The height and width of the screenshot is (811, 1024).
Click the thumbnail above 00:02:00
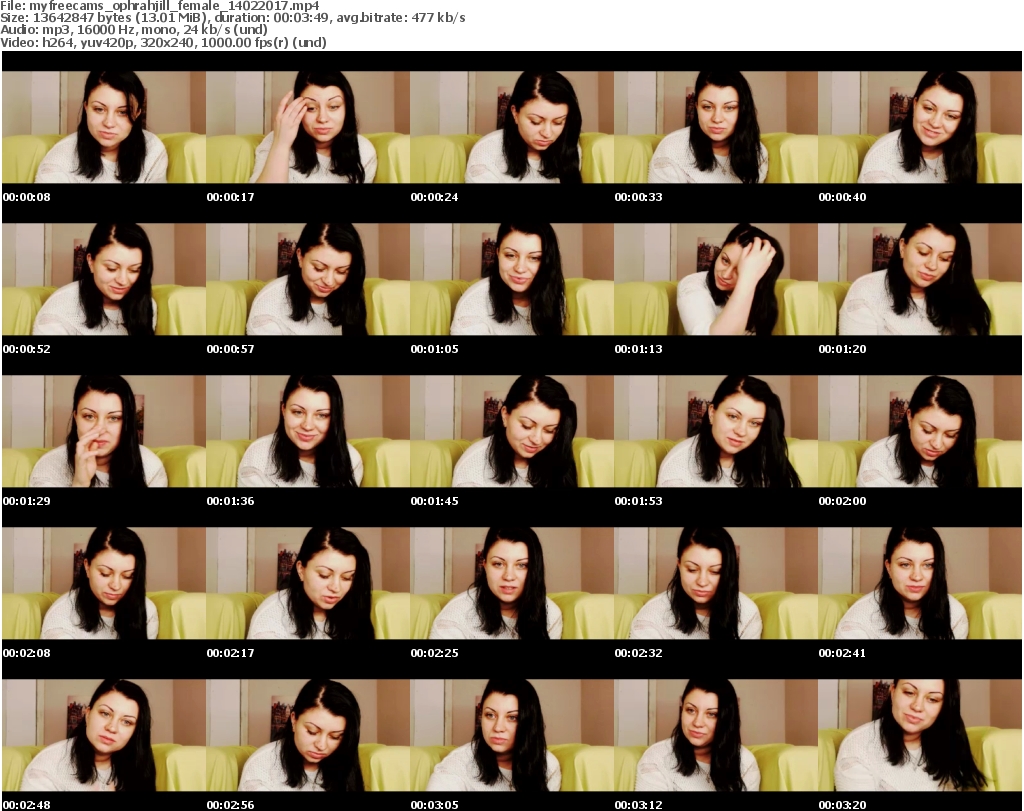point(920,432)
